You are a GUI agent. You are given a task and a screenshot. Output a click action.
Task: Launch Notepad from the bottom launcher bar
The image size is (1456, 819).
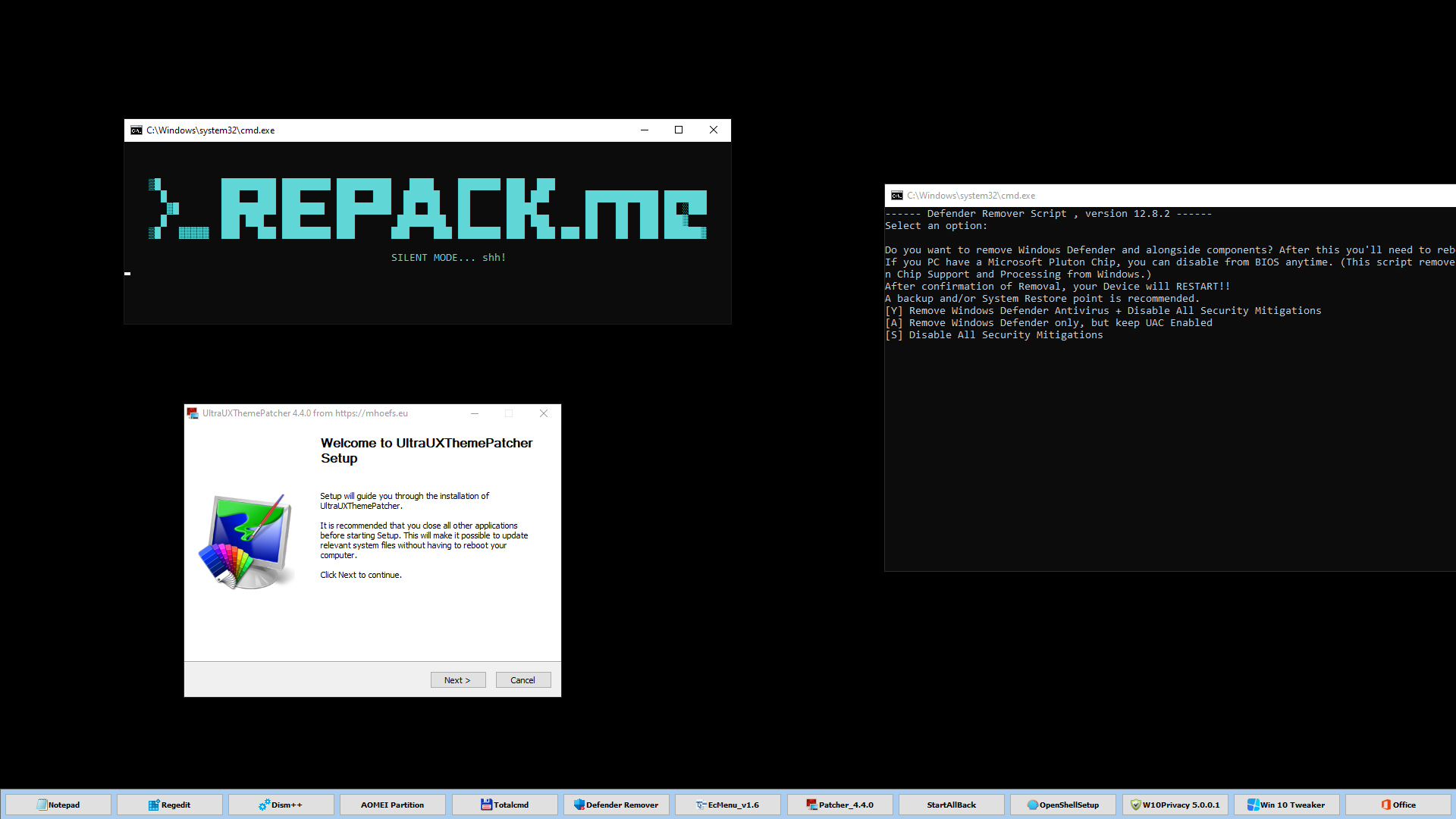(x=58, y=805)
